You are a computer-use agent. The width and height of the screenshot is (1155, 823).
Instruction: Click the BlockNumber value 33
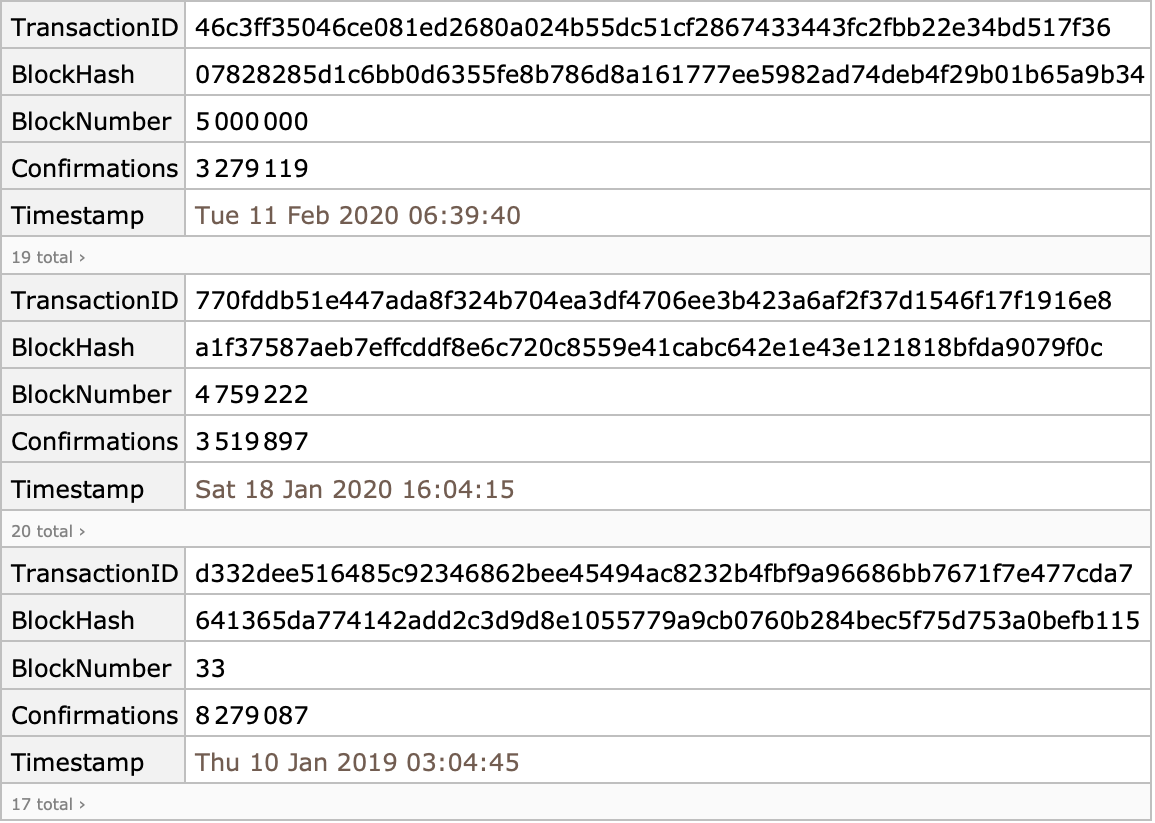211,668
